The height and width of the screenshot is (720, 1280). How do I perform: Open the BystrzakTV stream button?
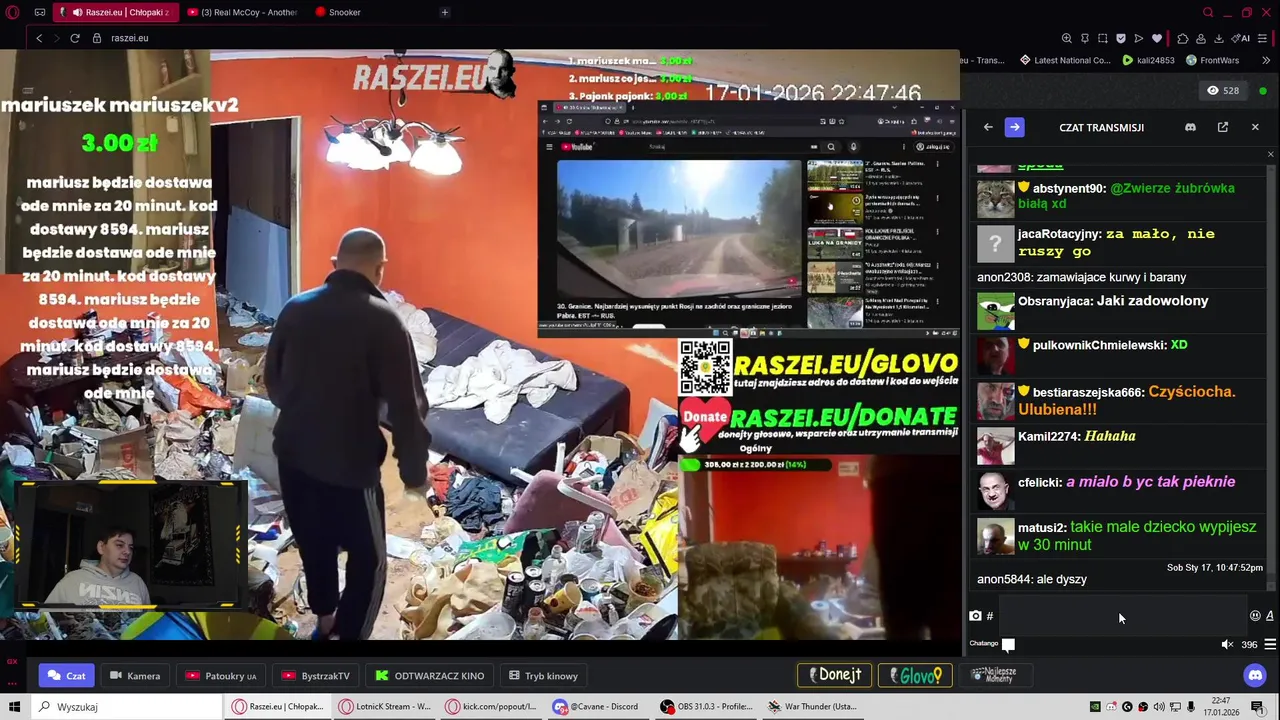click(316, 676)
